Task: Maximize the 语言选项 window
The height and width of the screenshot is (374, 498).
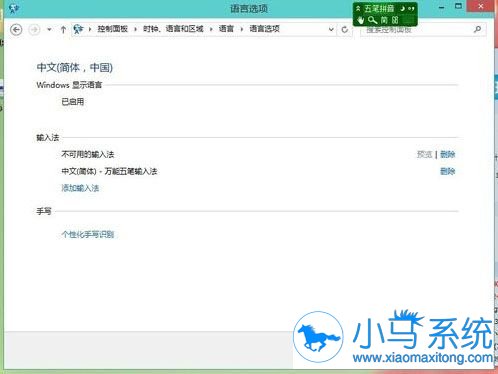Action: 458,6
